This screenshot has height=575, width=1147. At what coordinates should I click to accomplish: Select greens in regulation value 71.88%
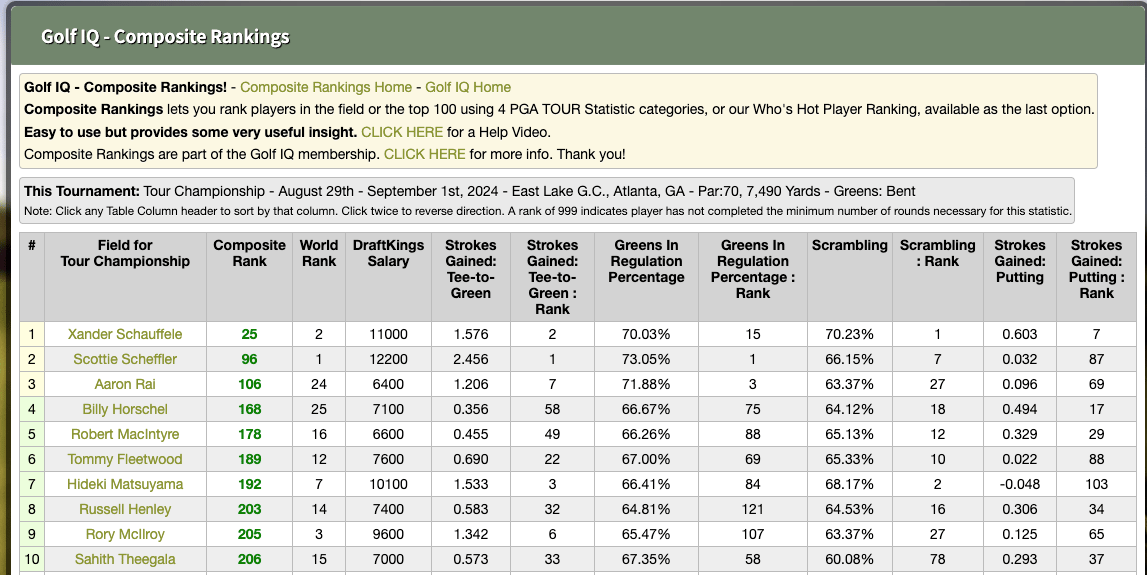tap(647, 384)
